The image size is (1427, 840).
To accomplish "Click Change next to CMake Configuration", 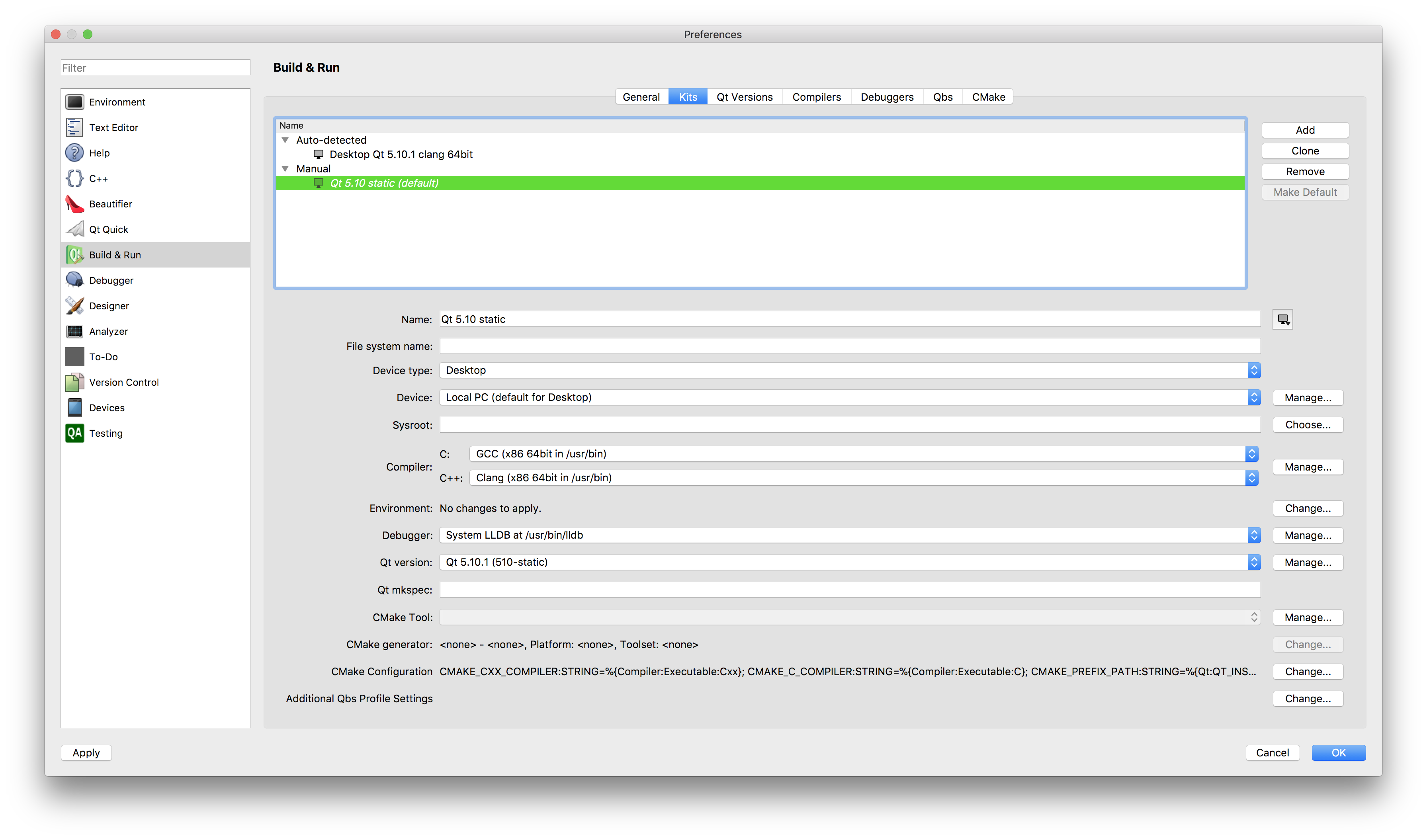I will pos(1308,671).
